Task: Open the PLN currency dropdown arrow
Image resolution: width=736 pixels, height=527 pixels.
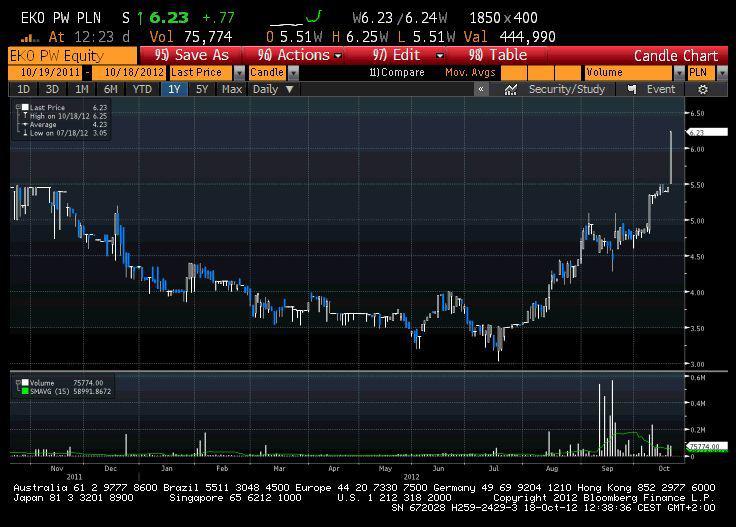Action: (722, 73)
